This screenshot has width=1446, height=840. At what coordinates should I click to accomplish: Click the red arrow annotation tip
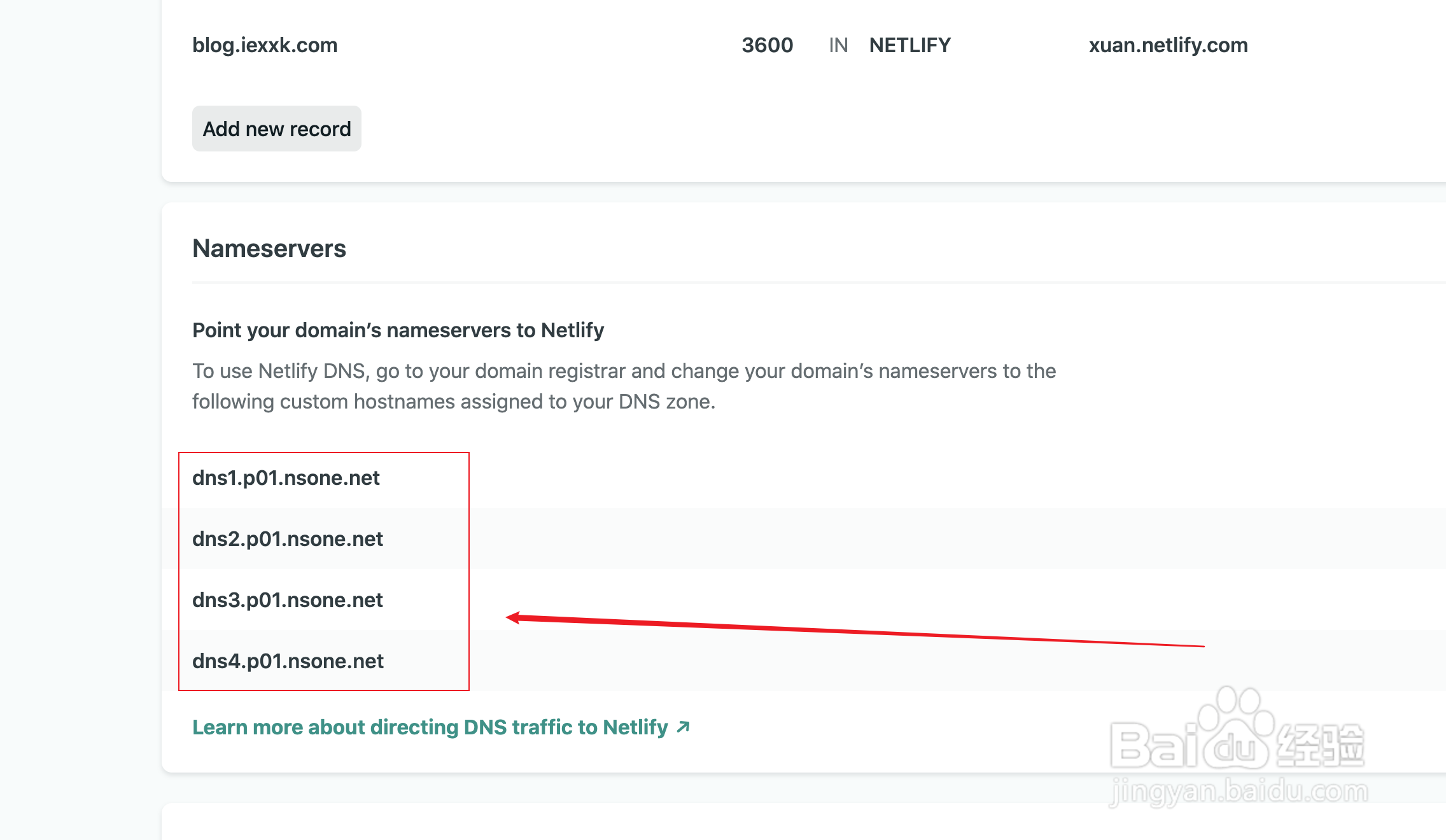coord(510,617)
